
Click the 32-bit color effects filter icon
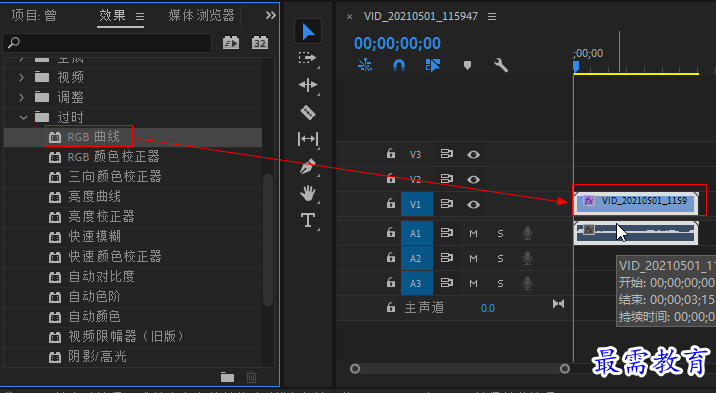[x=260, y=43]
